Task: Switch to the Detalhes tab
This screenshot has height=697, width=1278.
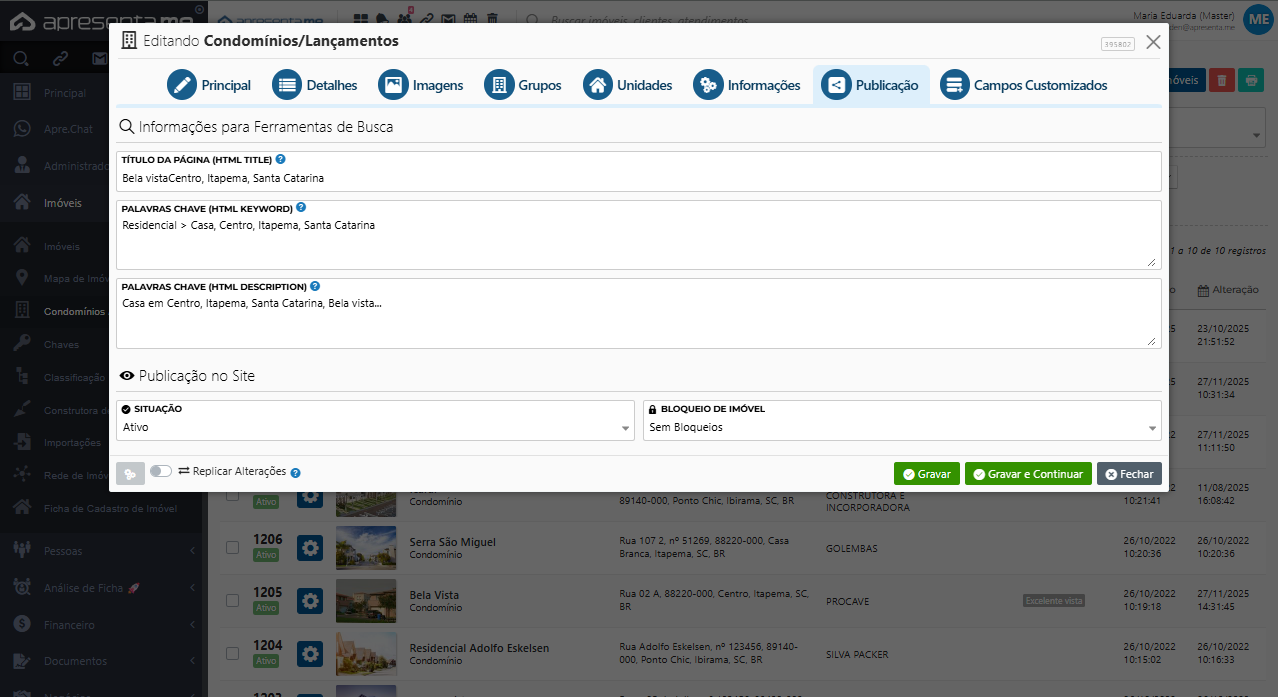Action: (288, 85)
